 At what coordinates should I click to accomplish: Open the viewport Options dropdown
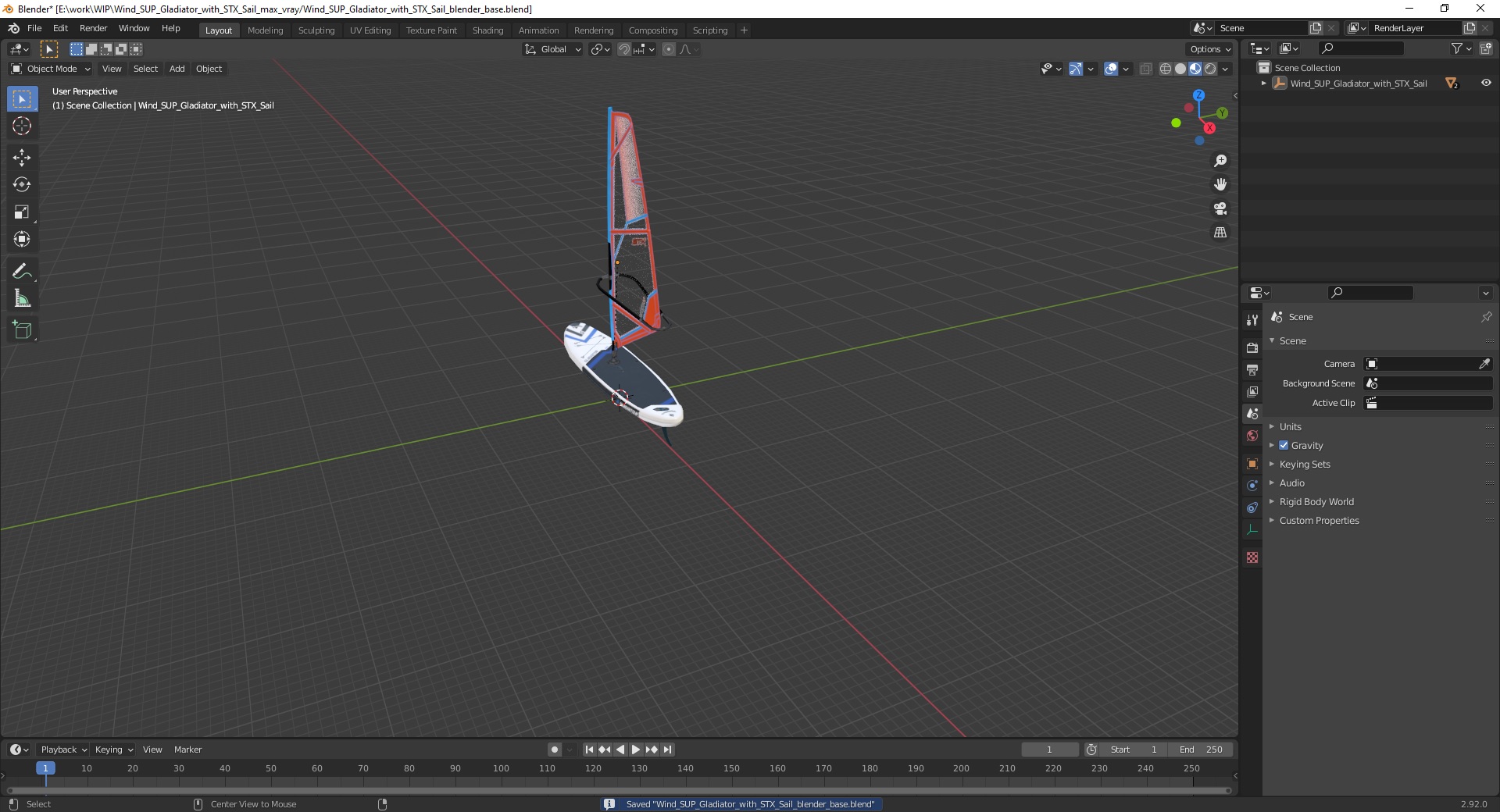tap(1210, 49)
